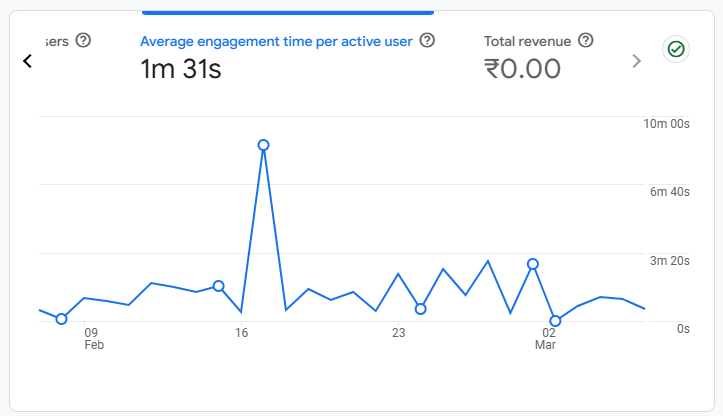Click the ₹0.00 revenue value
Screen dimensions: 723x416
pos(522,69)
